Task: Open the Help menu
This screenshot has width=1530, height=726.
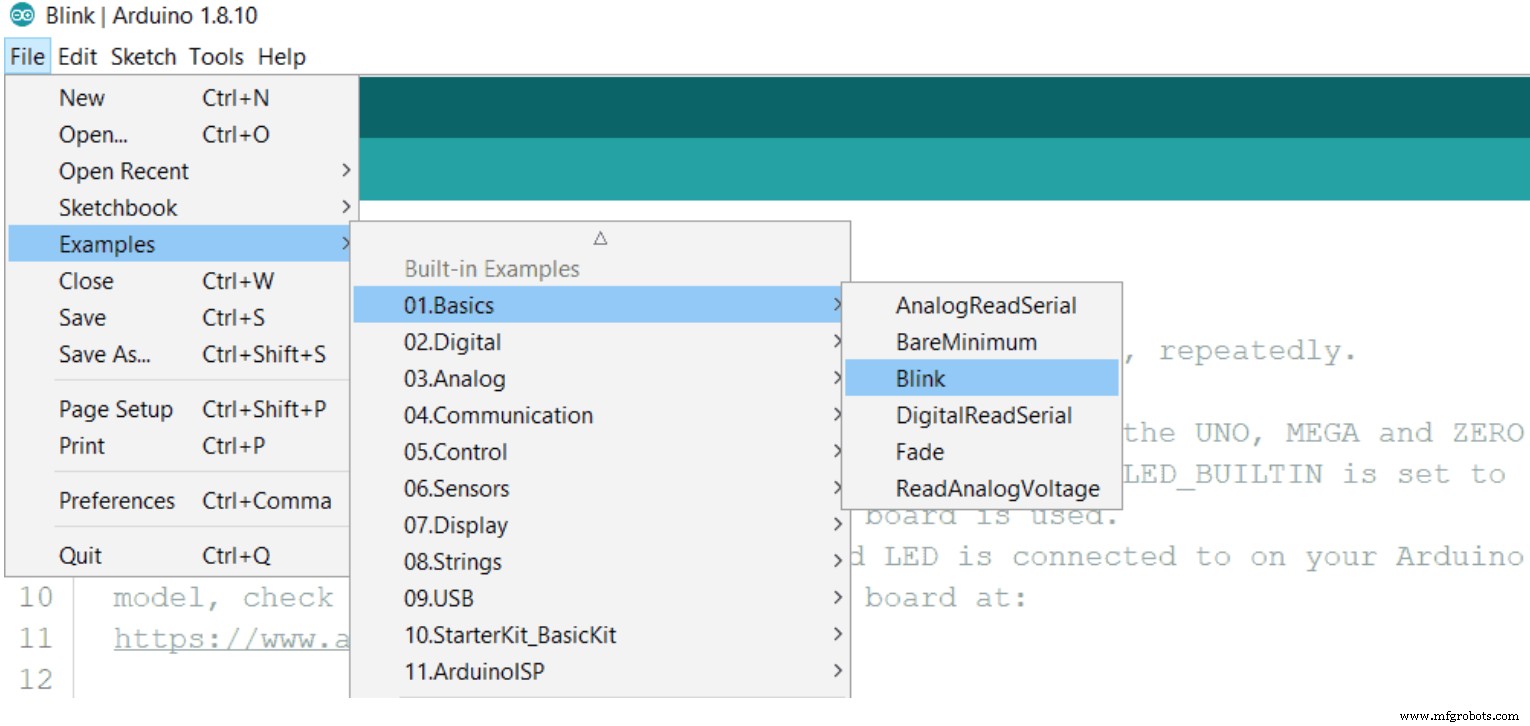Action: (281, 56)
